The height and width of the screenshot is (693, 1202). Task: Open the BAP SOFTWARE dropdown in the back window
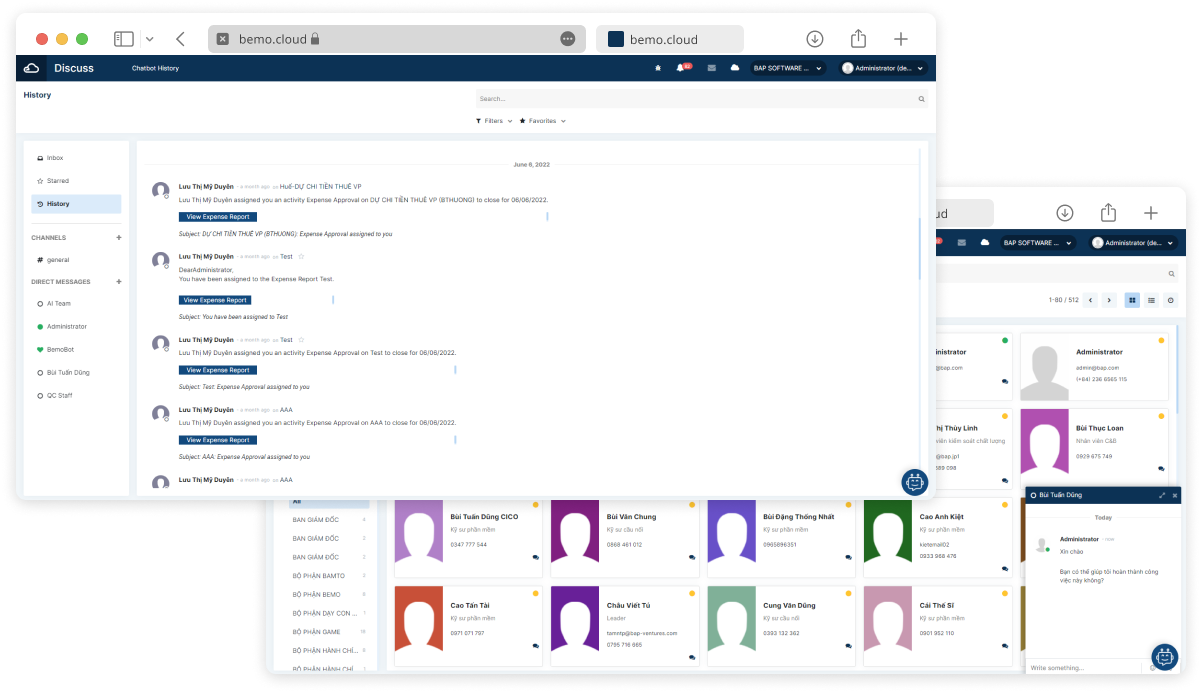tap(1038, 242)
